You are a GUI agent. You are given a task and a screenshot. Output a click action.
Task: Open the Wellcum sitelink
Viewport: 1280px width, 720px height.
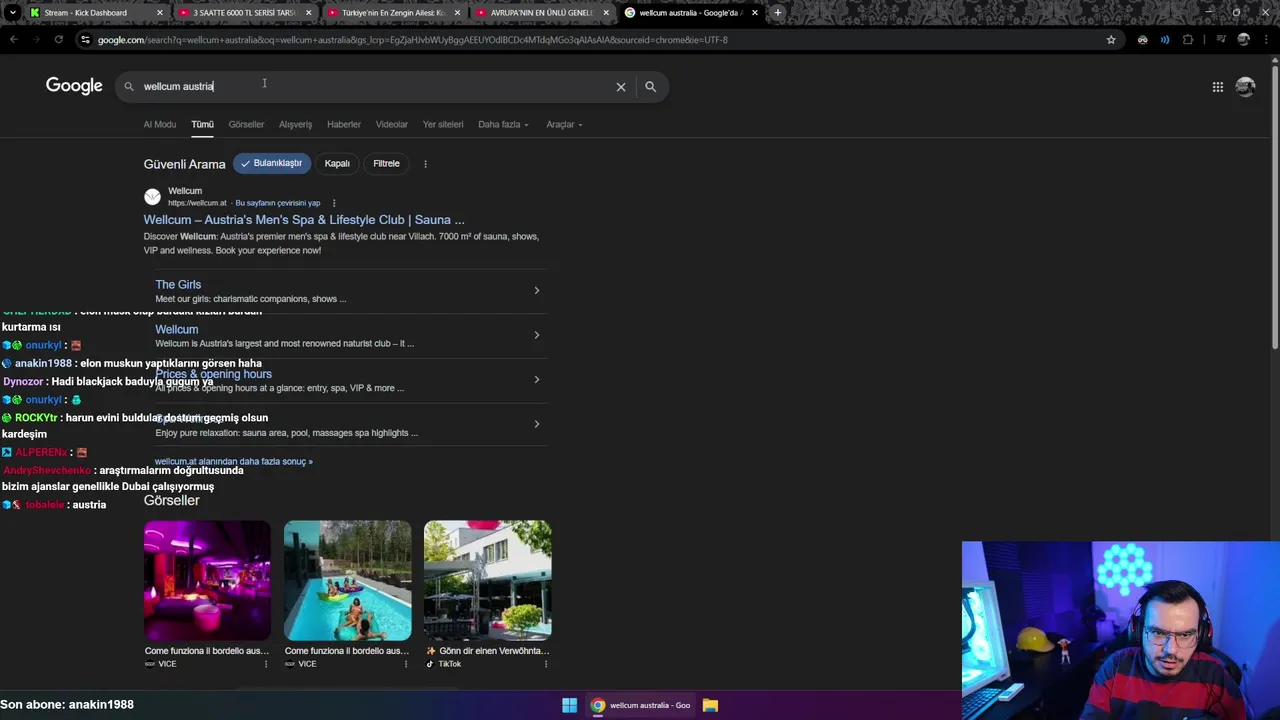pyautogui.click(x=177, y=330)
